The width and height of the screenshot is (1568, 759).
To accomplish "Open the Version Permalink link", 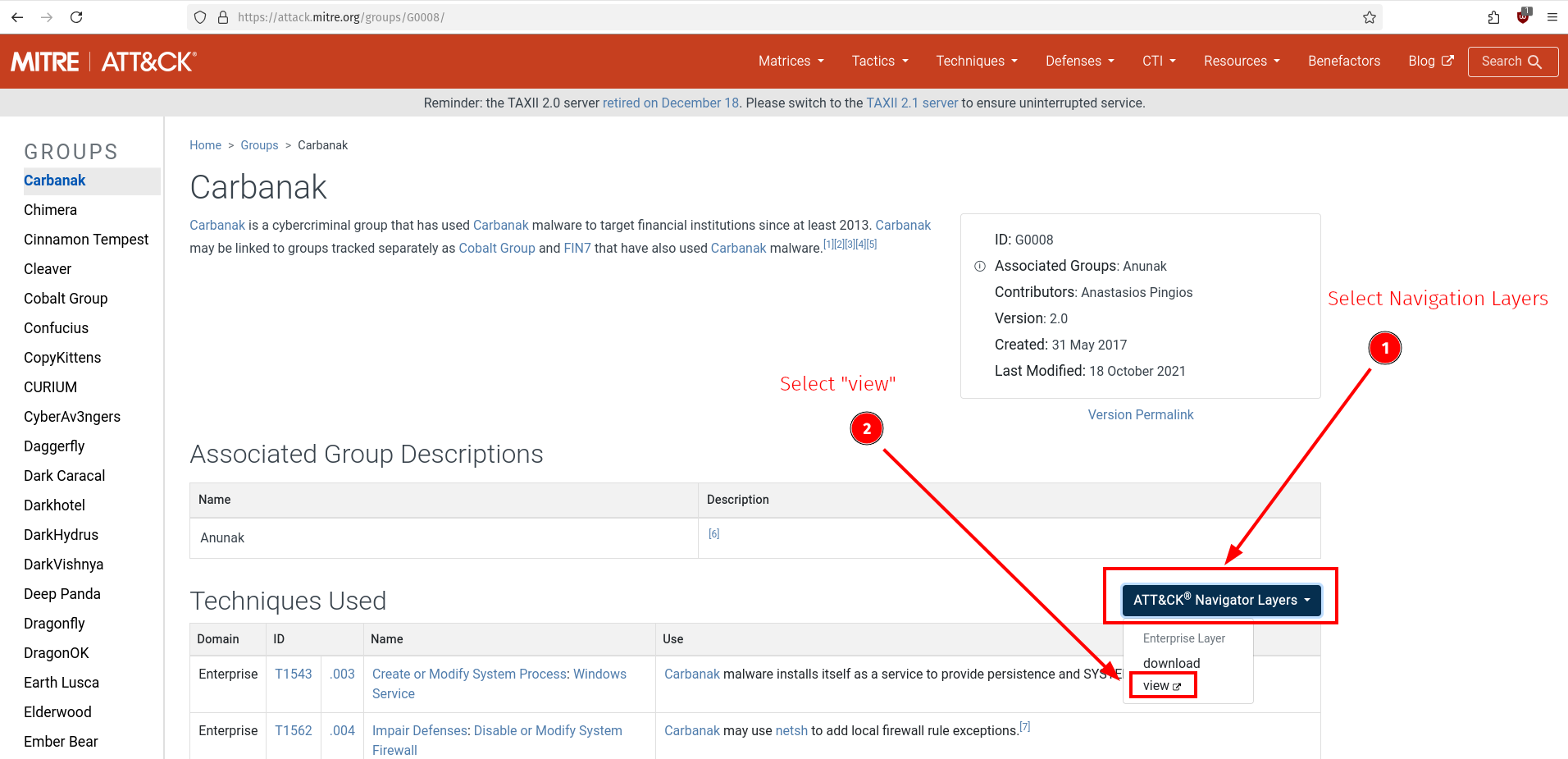I will pos(1140,415).
